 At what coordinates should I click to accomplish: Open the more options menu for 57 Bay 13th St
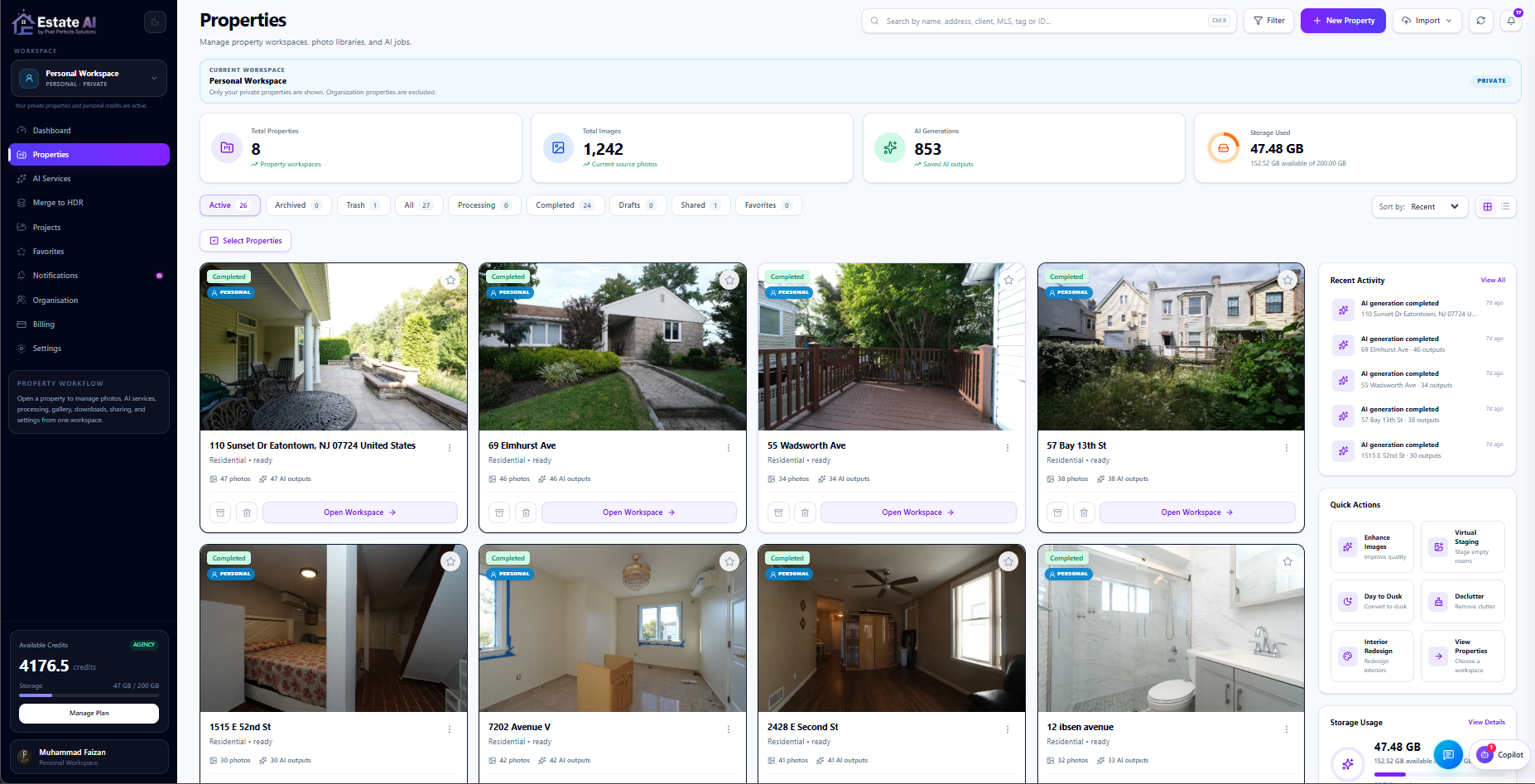[1287, 448]
